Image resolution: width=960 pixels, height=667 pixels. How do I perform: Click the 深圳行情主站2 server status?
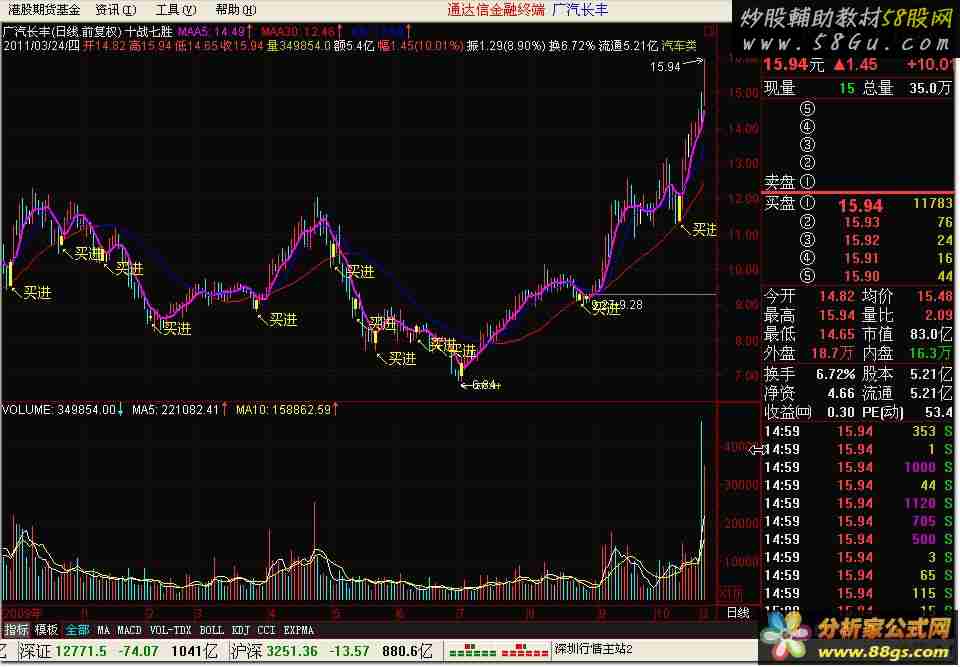(x=593, y=649)
